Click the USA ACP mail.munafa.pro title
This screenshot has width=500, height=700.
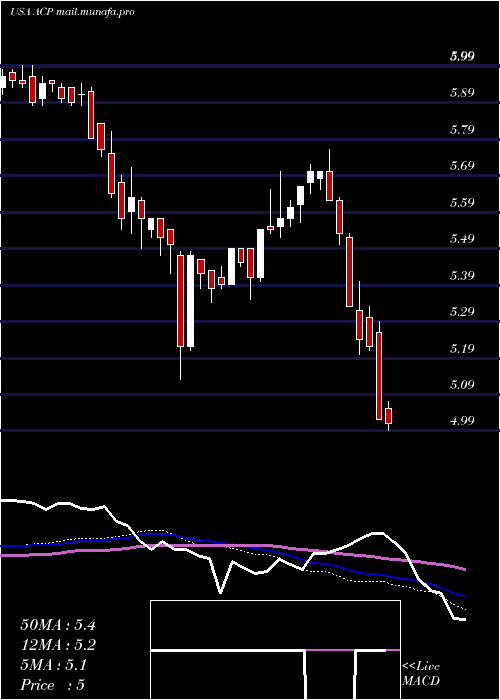click(72, 12)
